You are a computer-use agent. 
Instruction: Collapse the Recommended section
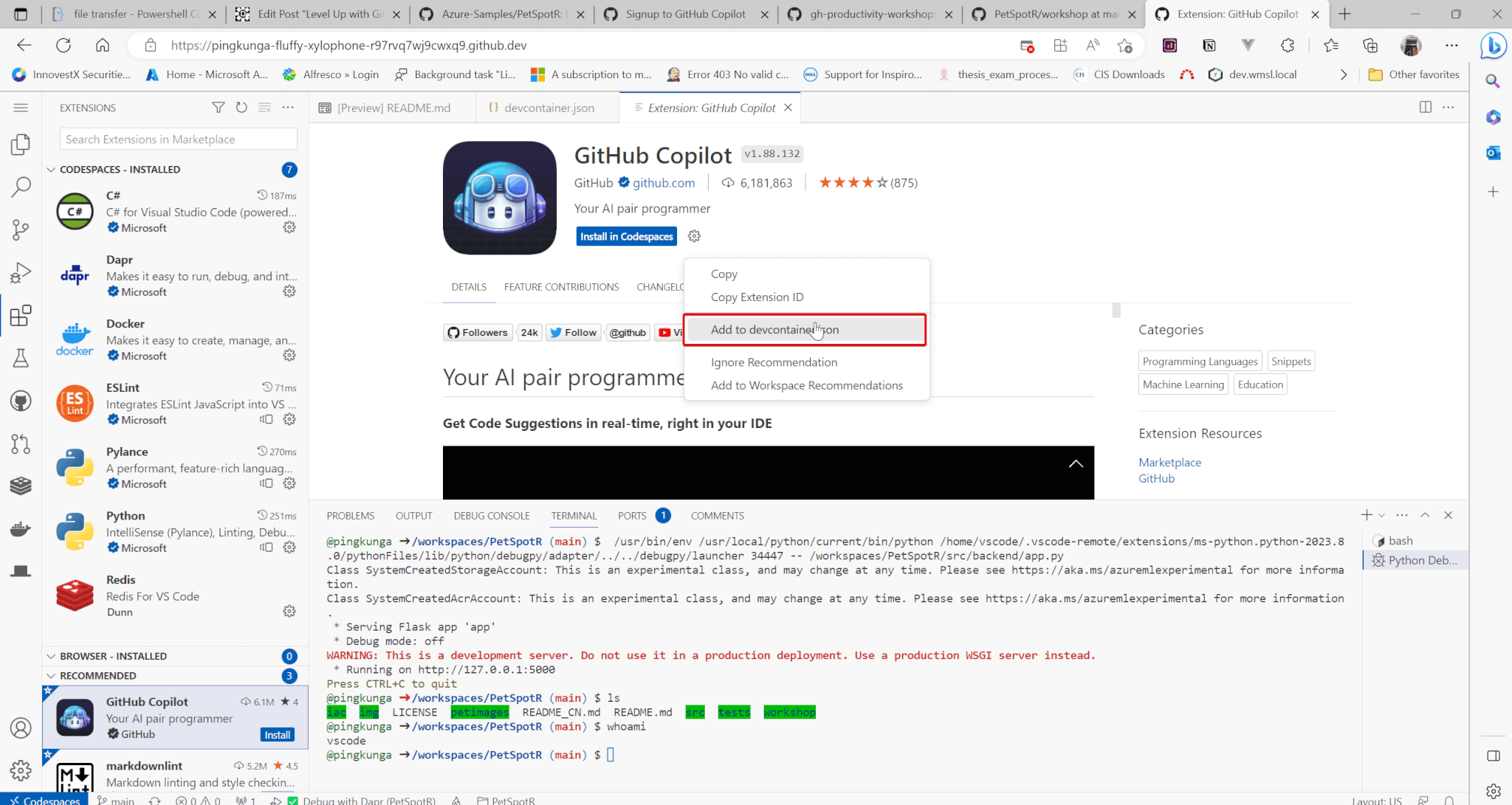pyautogui.click(x=51, y=676)
